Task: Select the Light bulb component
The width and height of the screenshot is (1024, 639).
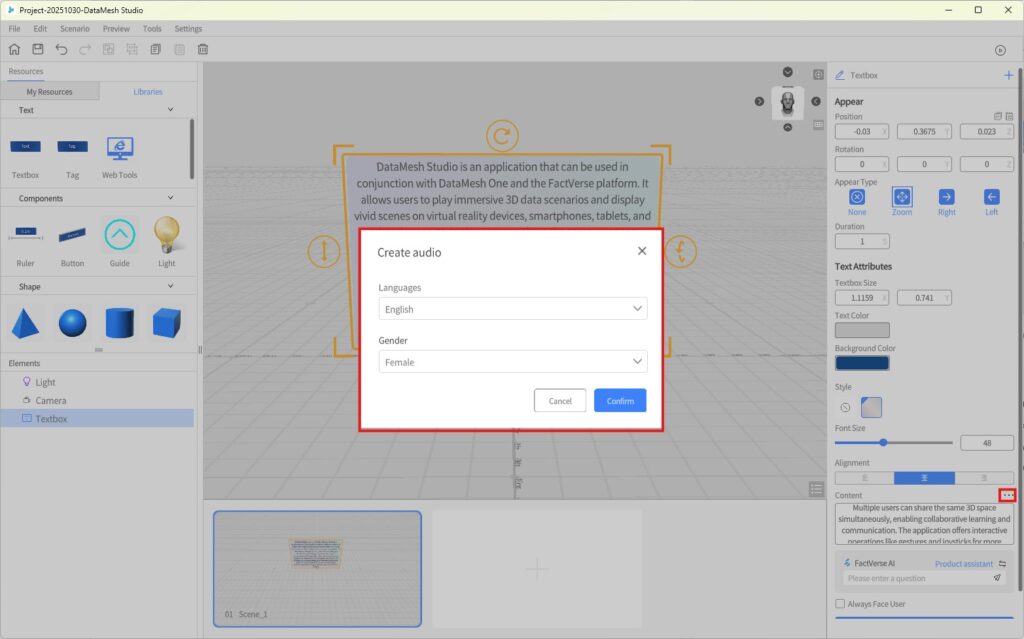Action: click(x=166, y=235)
